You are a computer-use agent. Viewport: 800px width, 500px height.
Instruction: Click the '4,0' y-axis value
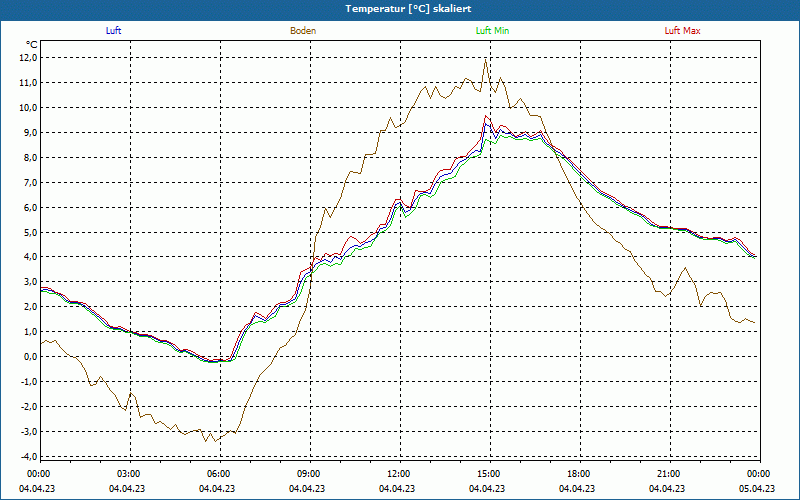click(30, 257)
